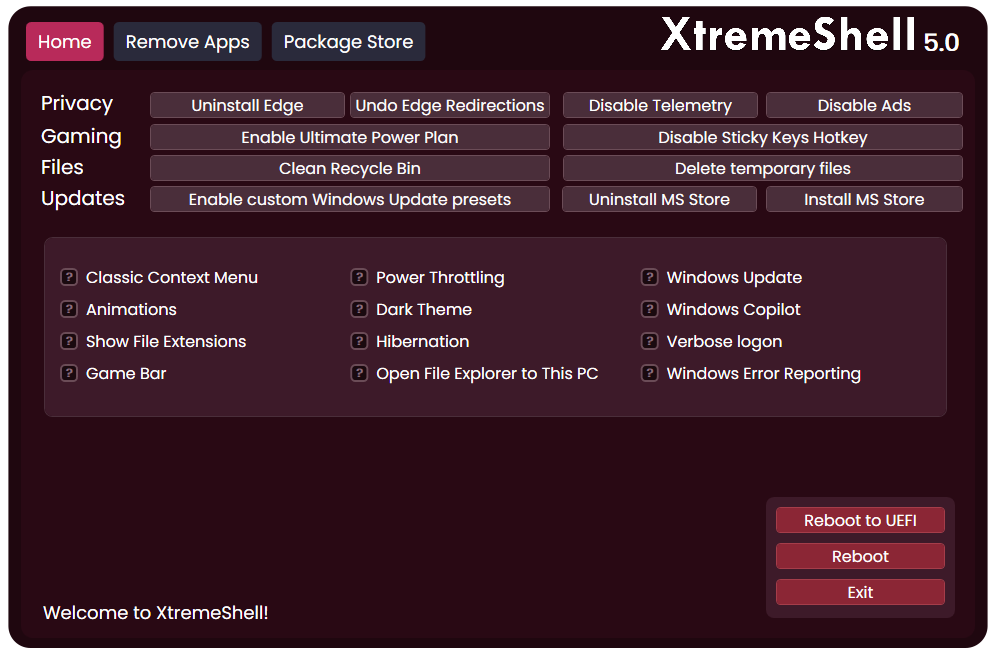The height and width of the screenshot is (659, 996).
Task: Click the help icon next to Hibernation
Action: click(x=359, y=341)
